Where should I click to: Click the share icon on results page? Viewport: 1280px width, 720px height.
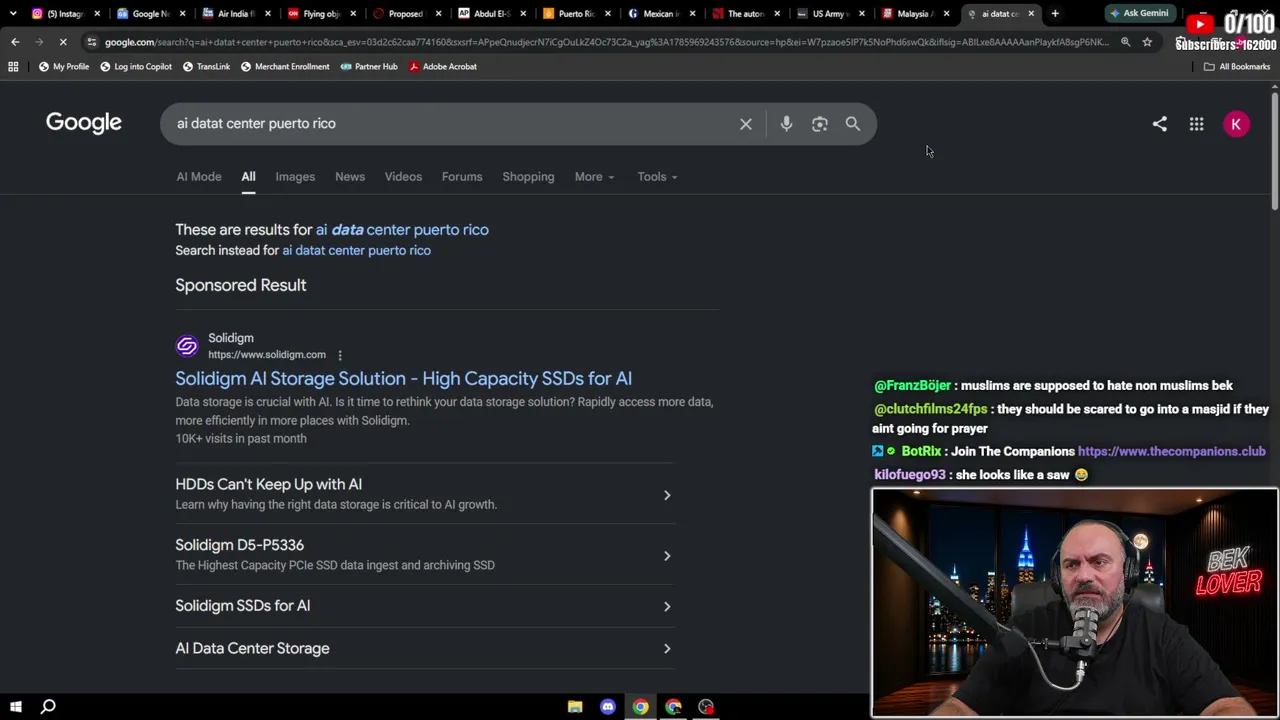click(1159, 124)
